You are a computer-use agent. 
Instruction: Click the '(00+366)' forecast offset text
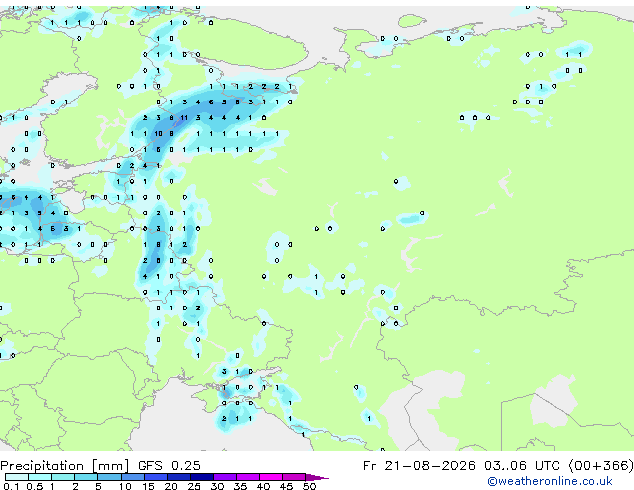pos(601,466)
